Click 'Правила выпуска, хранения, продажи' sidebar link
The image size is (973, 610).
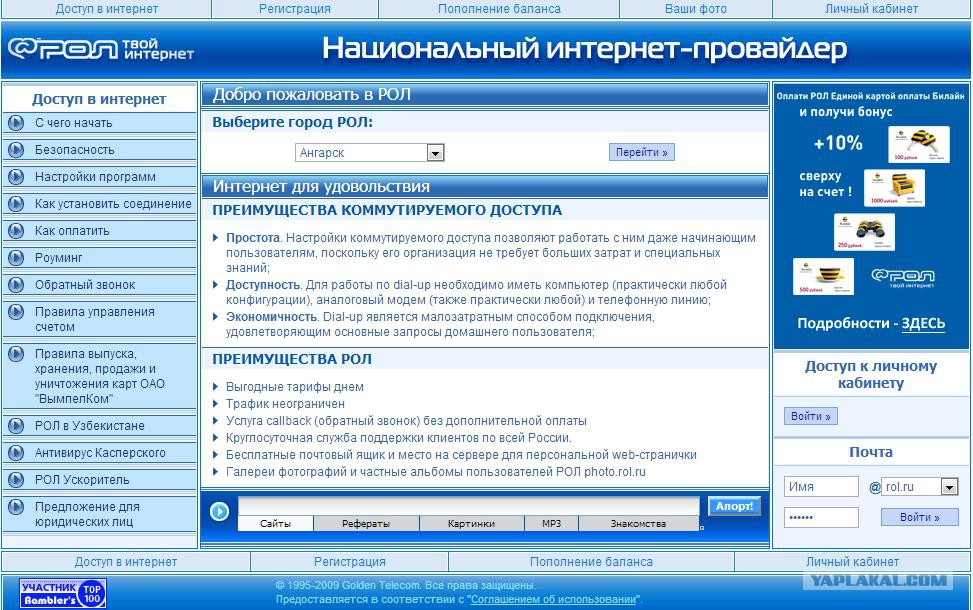100,376
